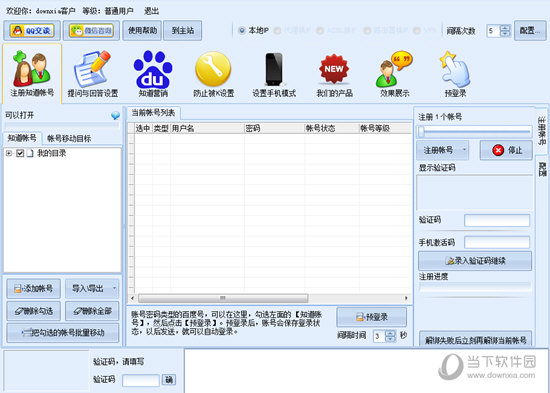
Task: Click the 微信咨询 WeChat consult button
Action: tap(91, 31)
